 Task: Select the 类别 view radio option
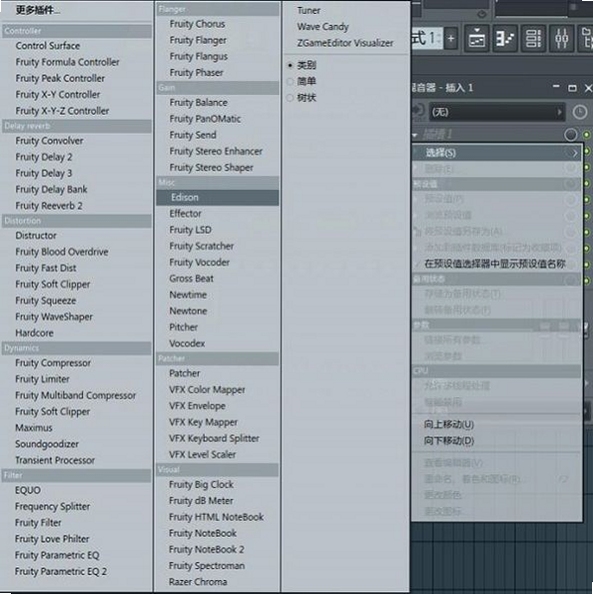coord(302,65)
